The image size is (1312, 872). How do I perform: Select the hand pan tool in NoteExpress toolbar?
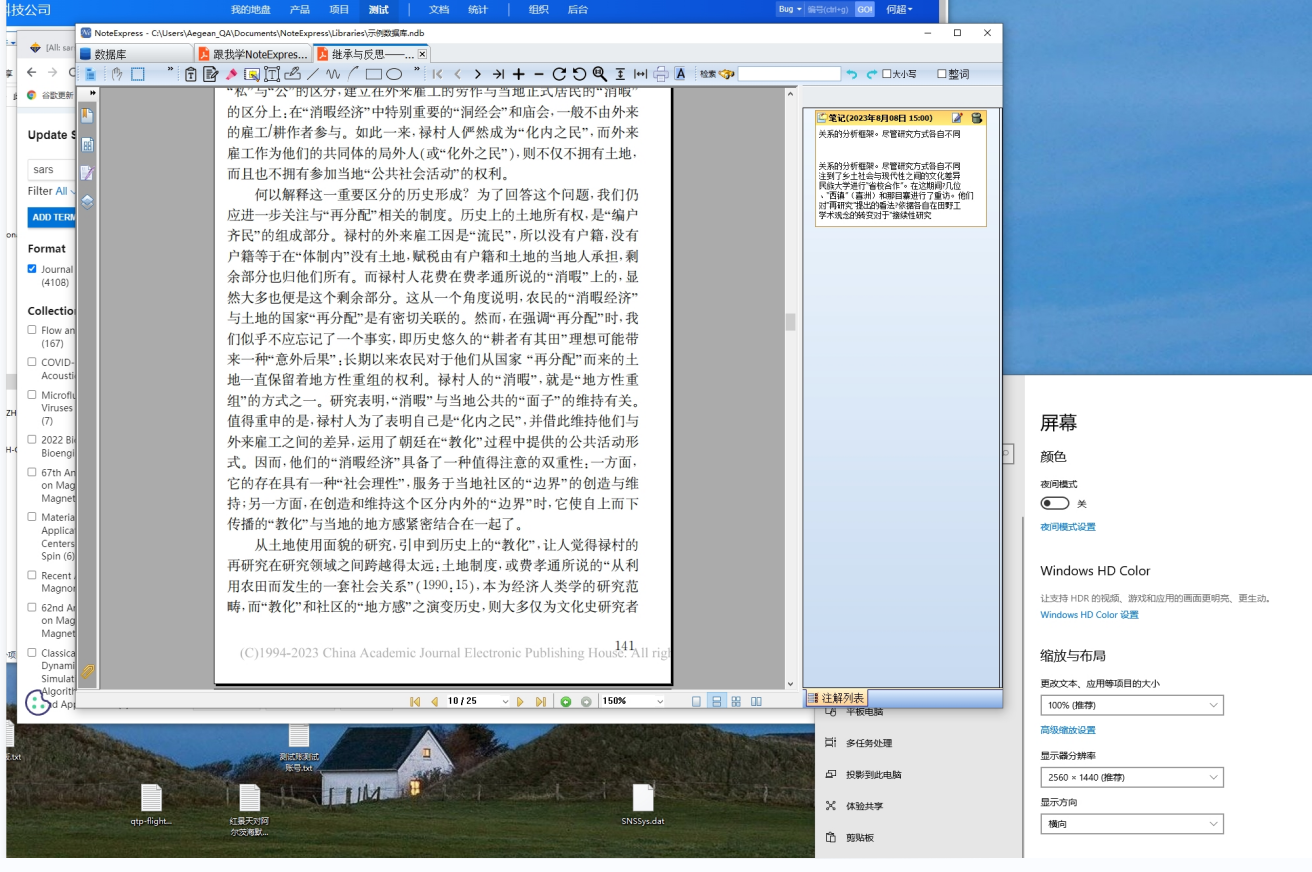(x=117, y=74)
